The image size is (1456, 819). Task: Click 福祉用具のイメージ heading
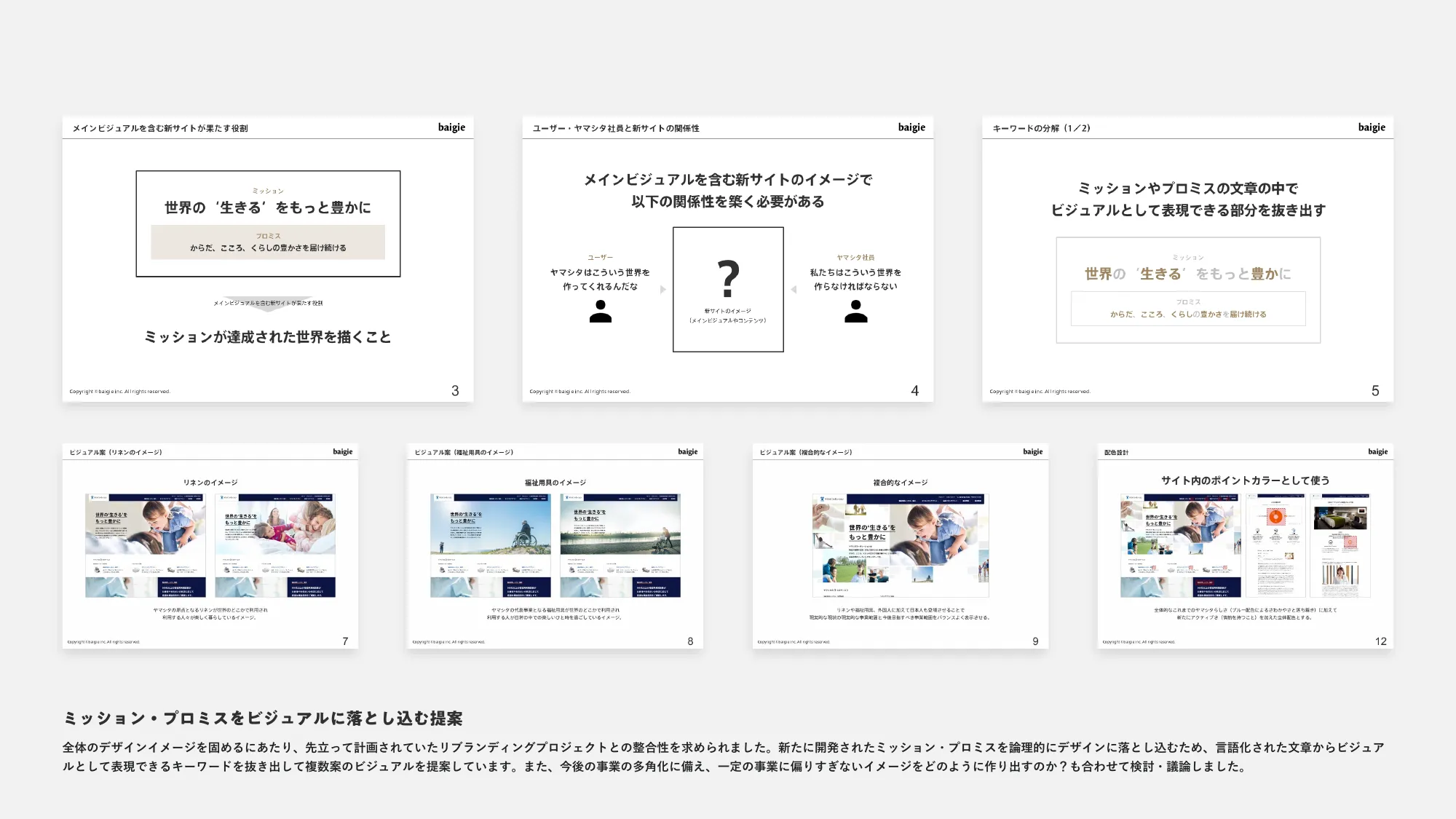(x=555, y=483)
